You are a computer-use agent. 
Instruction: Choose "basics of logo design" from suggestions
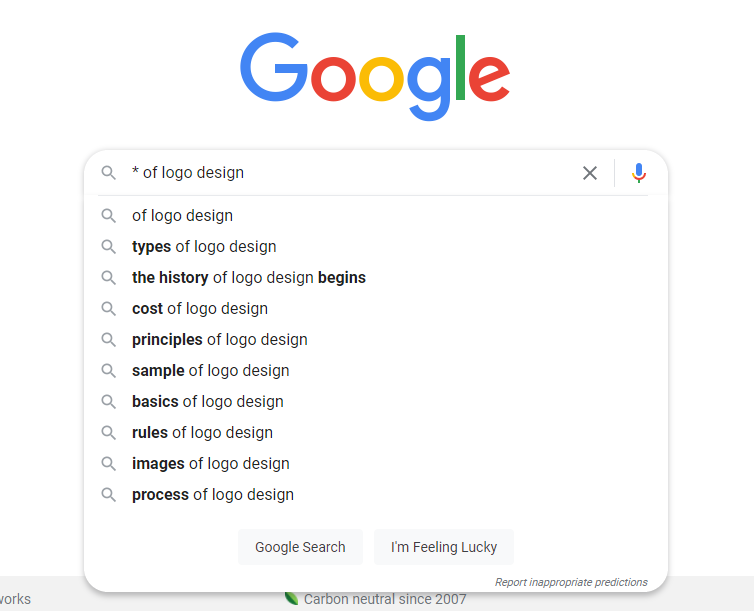[x=208, y=402]
